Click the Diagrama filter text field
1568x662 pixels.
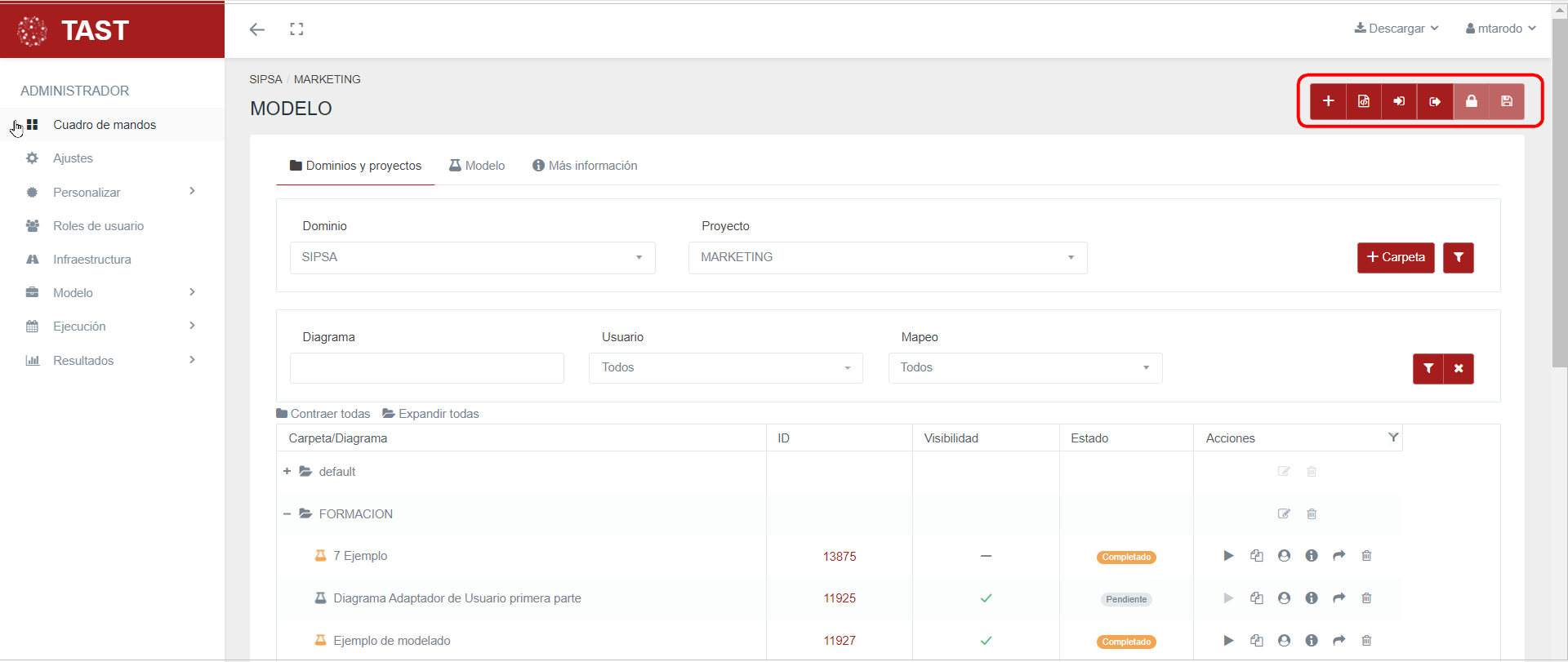pos(426,368)
